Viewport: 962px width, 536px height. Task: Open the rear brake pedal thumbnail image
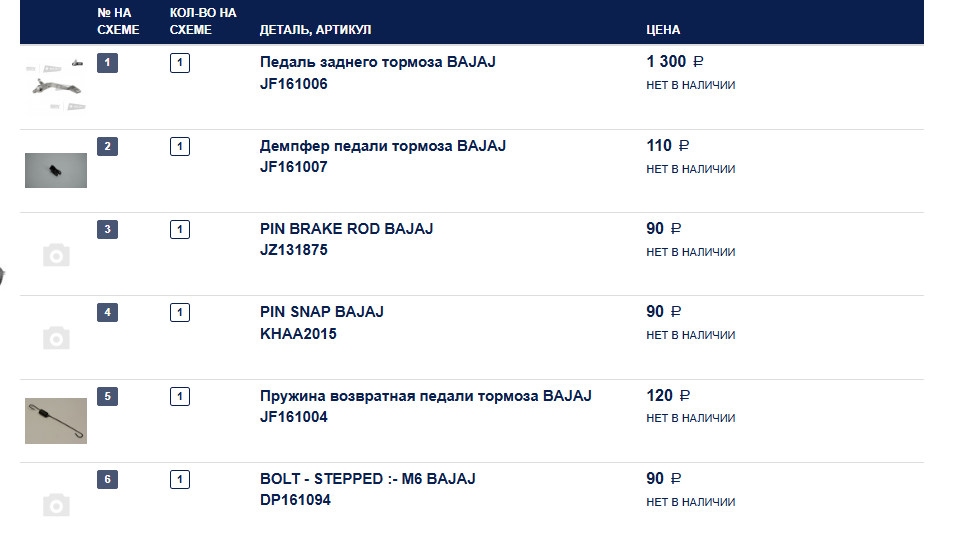click(x=55, y=86)
